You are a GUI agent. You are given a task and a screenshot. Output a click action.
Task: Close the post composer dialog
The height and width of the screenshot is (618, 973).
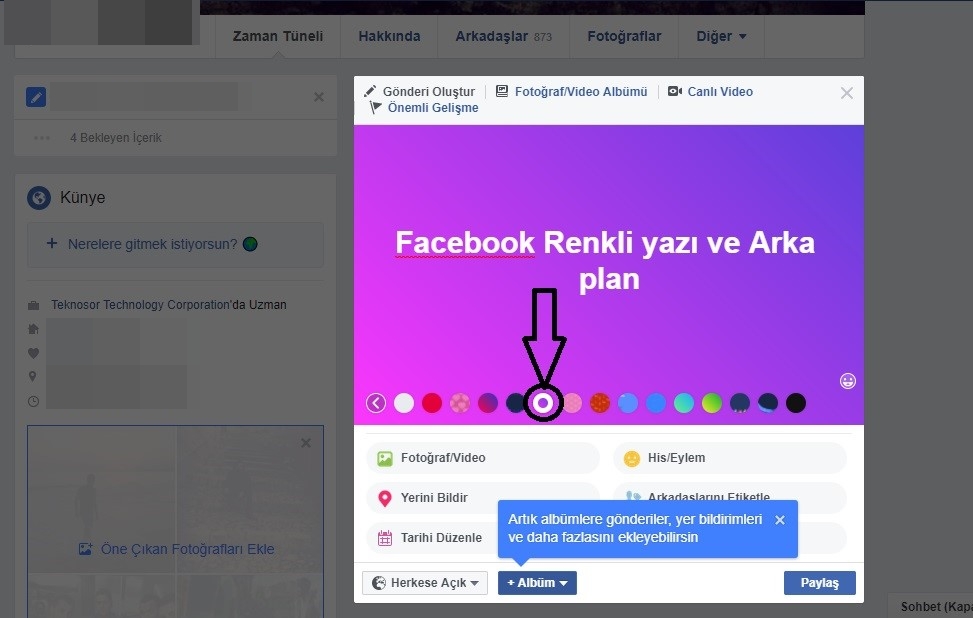coord(846,93)
